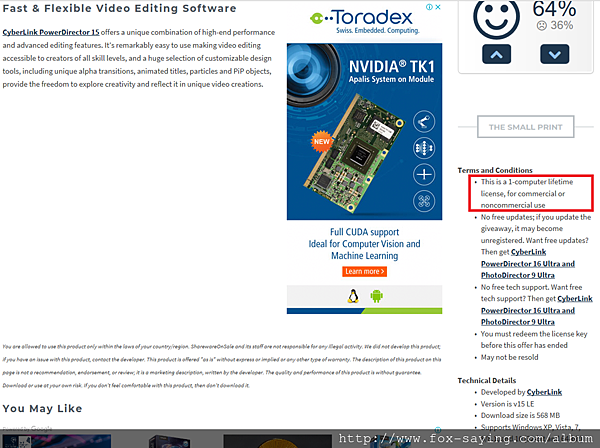Click 'Fast & Flexible Video Editing Software' heading
The height and width of the screenshot is (448, 600).
point(119,8)
